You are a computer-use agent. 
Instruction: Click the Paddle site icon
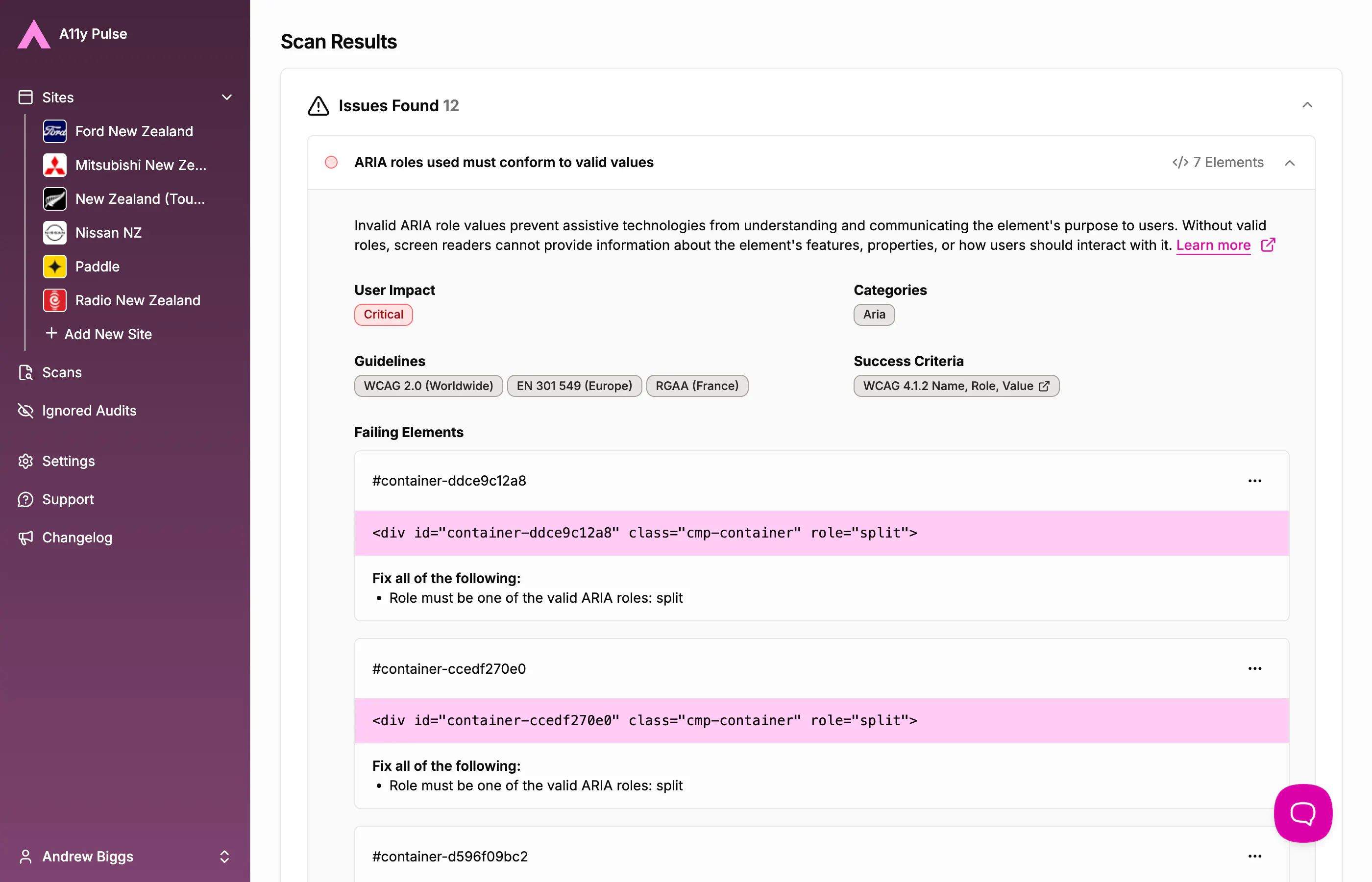(55, 267)
